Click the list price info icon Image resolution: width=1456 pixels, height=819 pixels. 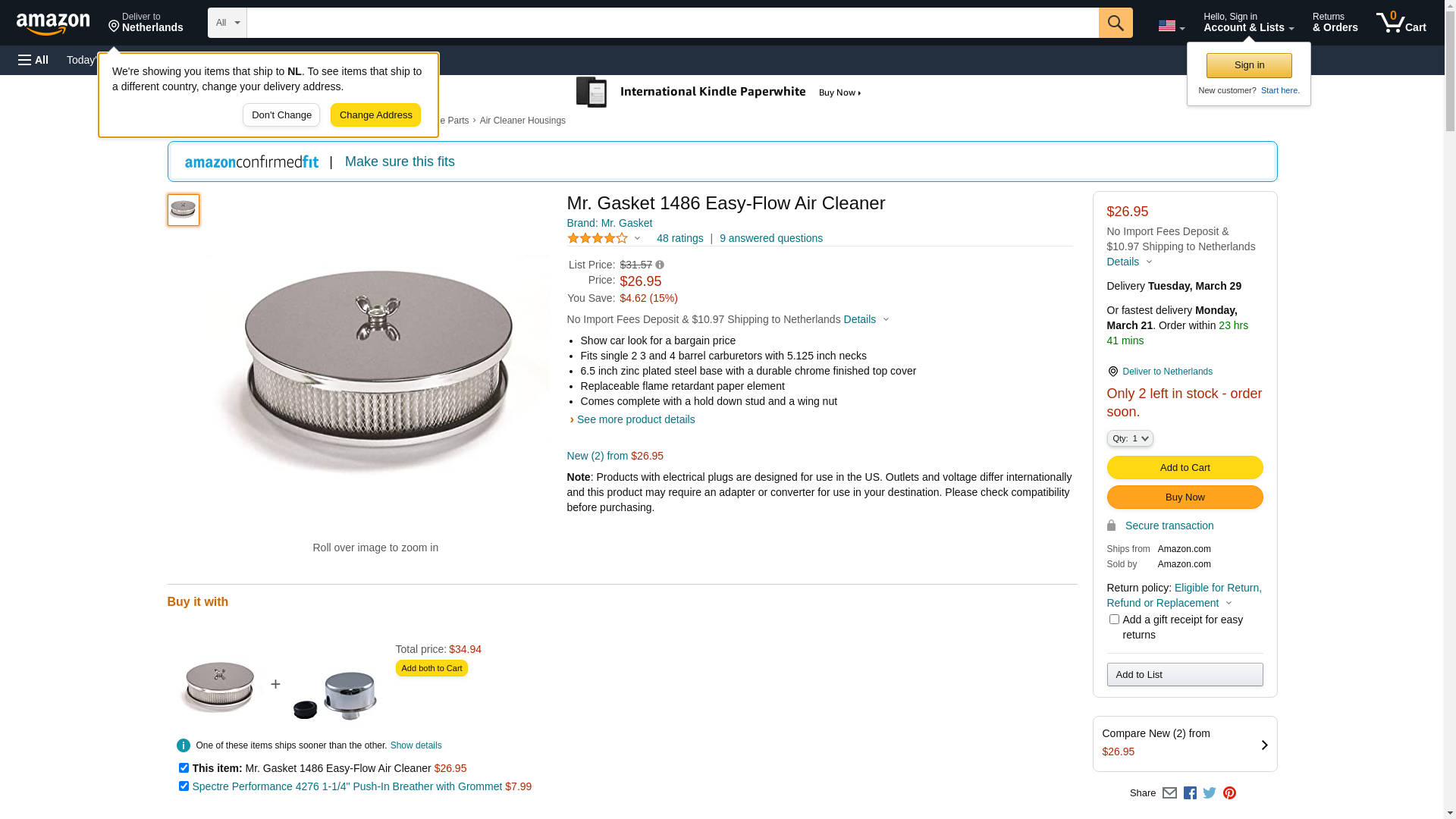(x=660, y=265)
